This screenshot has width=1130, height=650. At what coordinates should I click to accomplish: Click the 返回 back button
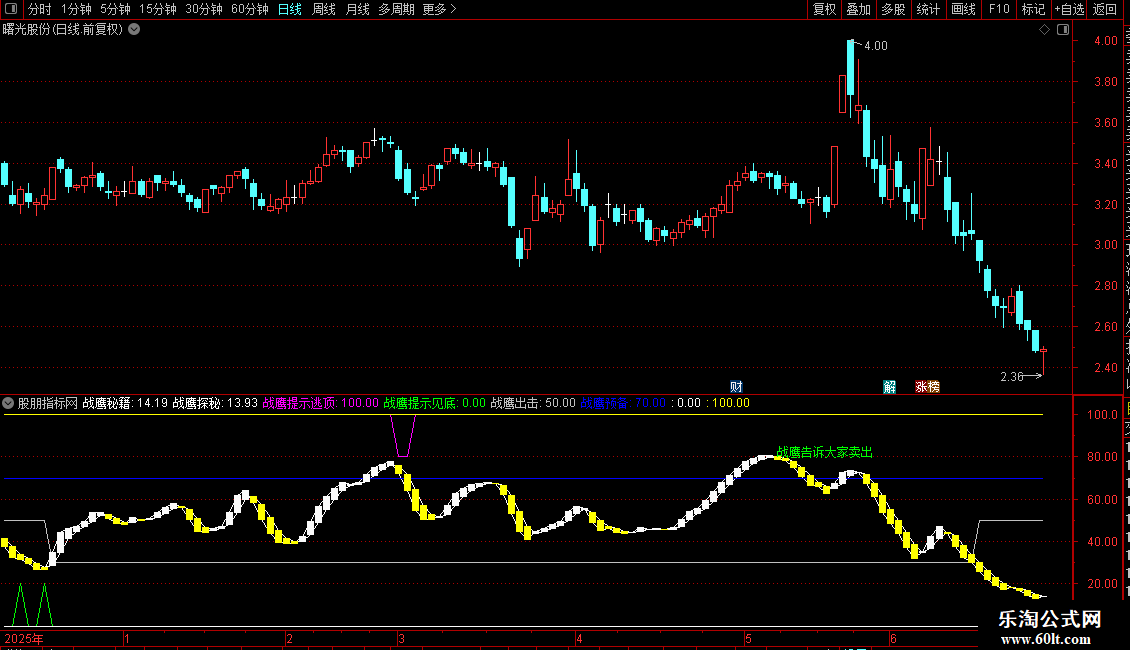pos(1105,9)
